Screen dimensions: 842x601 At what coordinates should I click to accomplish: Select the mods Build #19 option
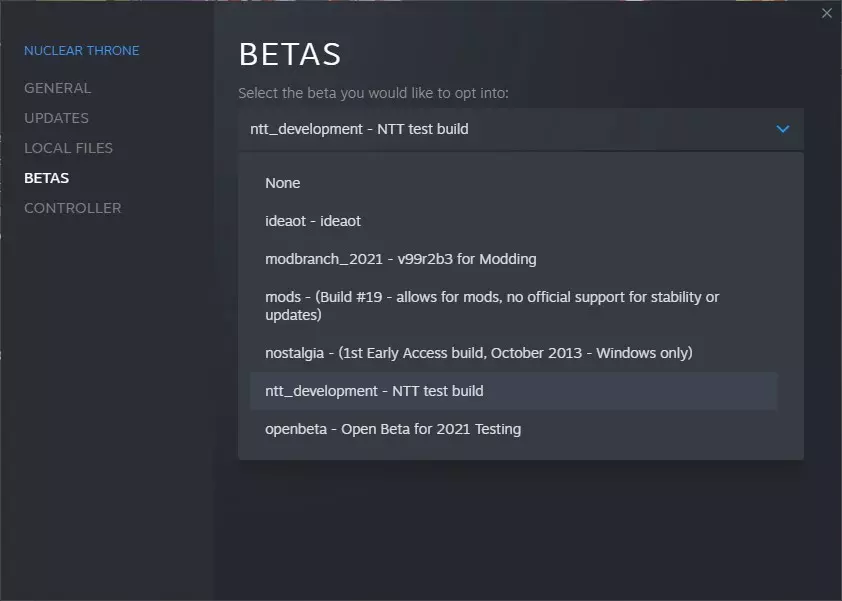492,306
